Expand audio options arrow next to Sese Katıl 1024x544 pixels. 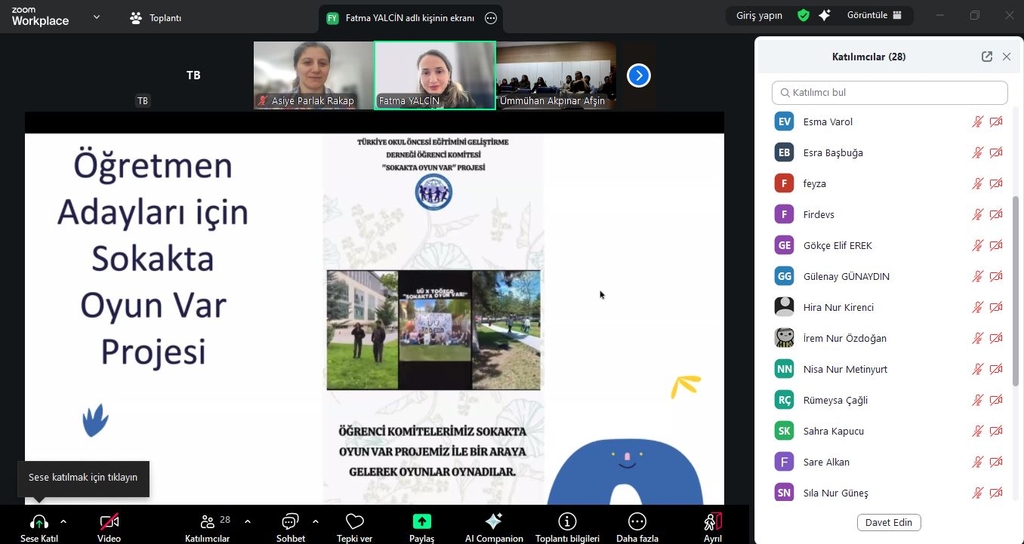(63, 521)
